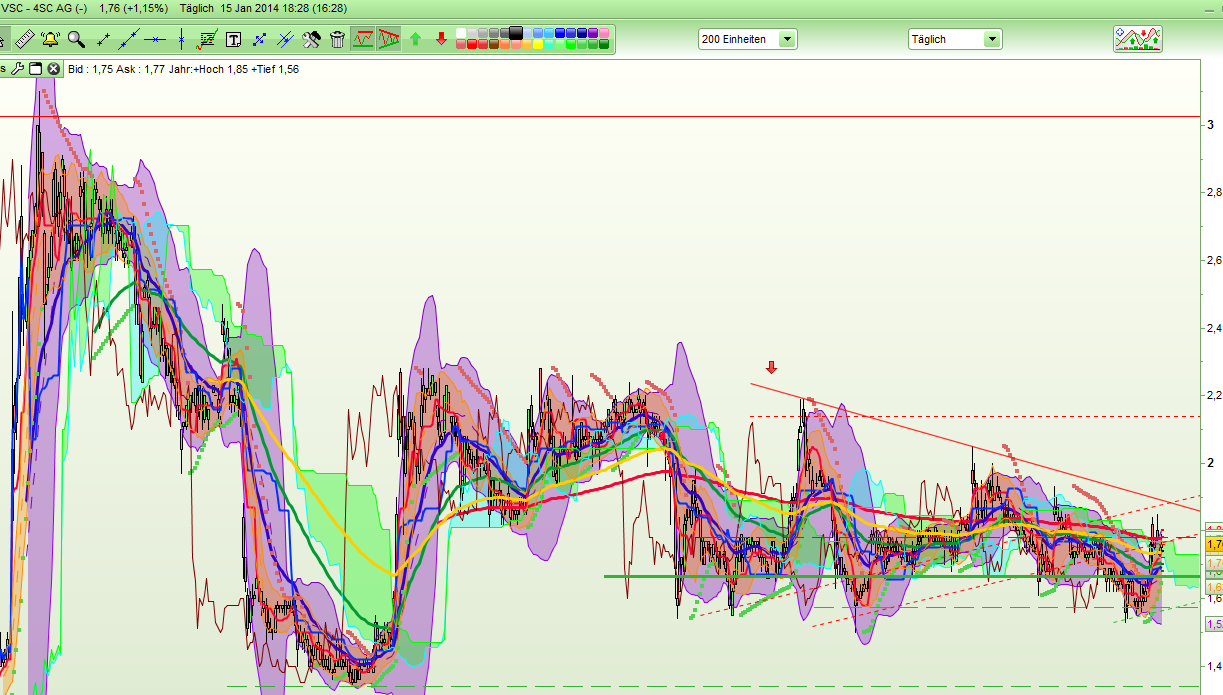Select the vertical line tool
This screenshot has height=695, width=1223.
pos(181,40)
